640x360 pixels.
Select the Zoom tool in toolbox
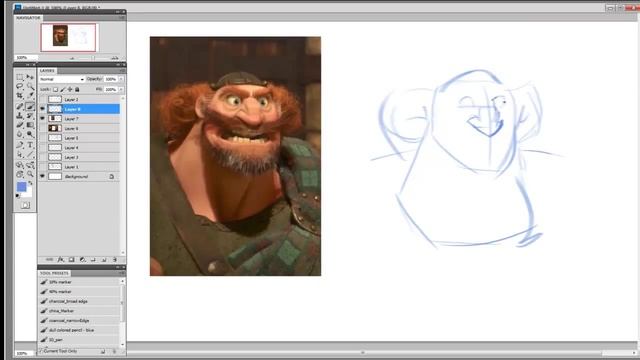30,174
